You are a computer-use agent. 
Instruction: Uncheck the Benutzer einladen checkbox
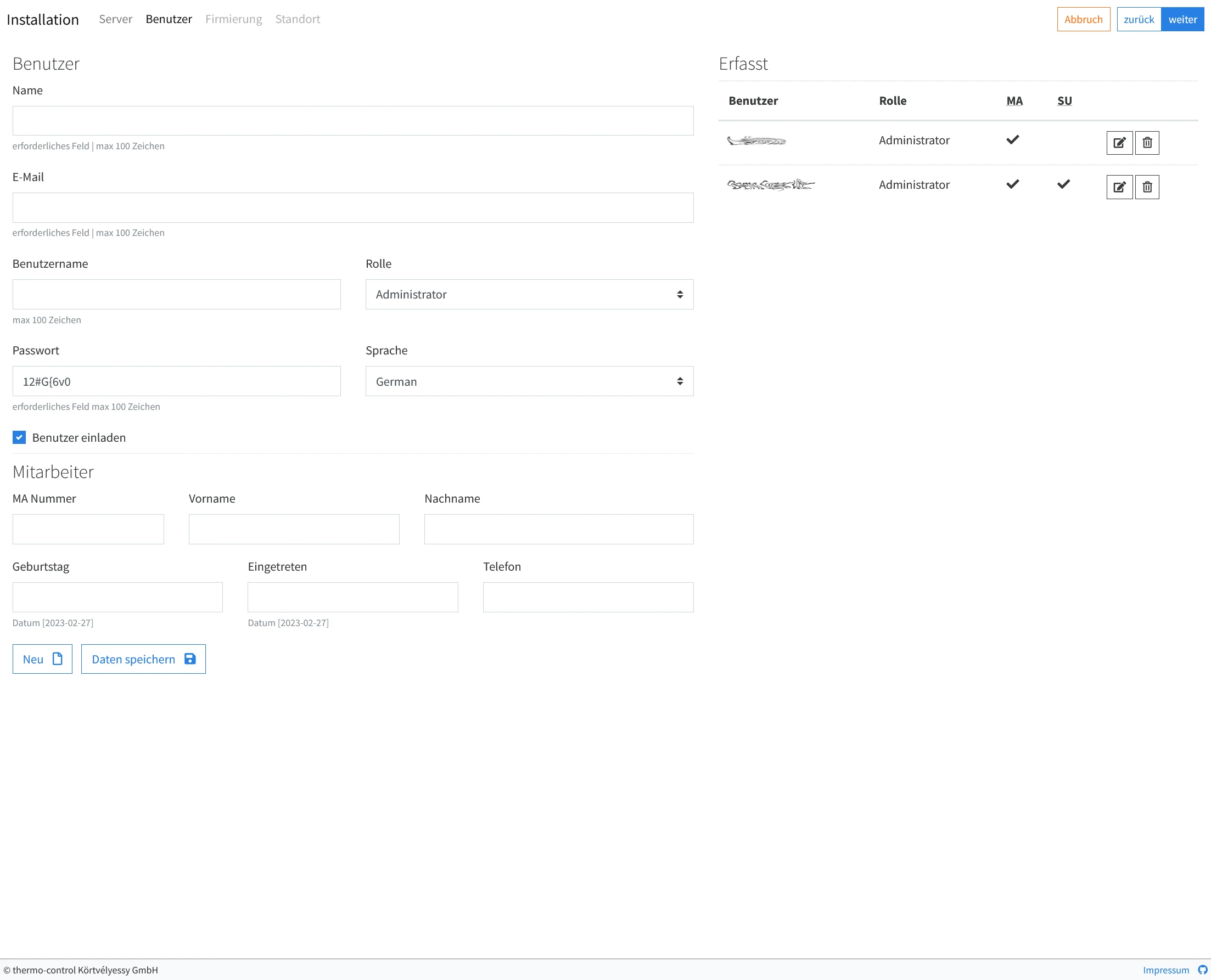19,437
